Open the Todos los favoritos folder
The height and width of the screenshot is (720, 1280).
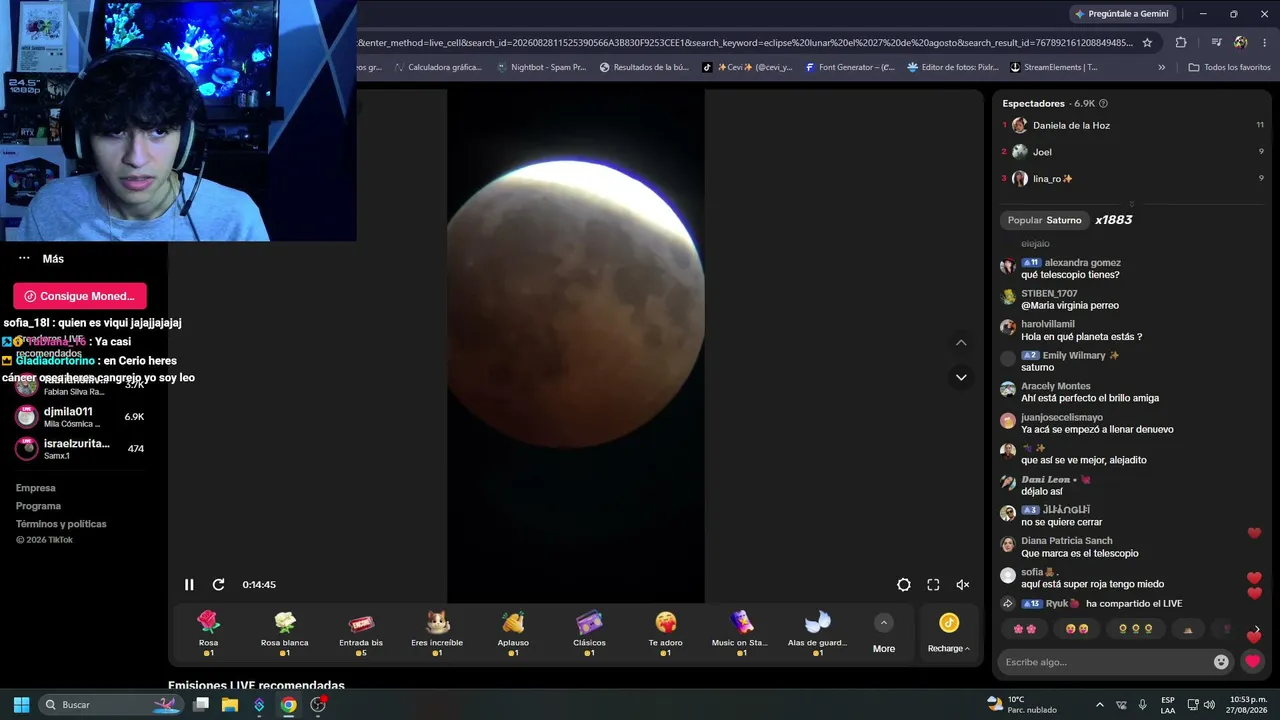click(x=1229, y=68)
